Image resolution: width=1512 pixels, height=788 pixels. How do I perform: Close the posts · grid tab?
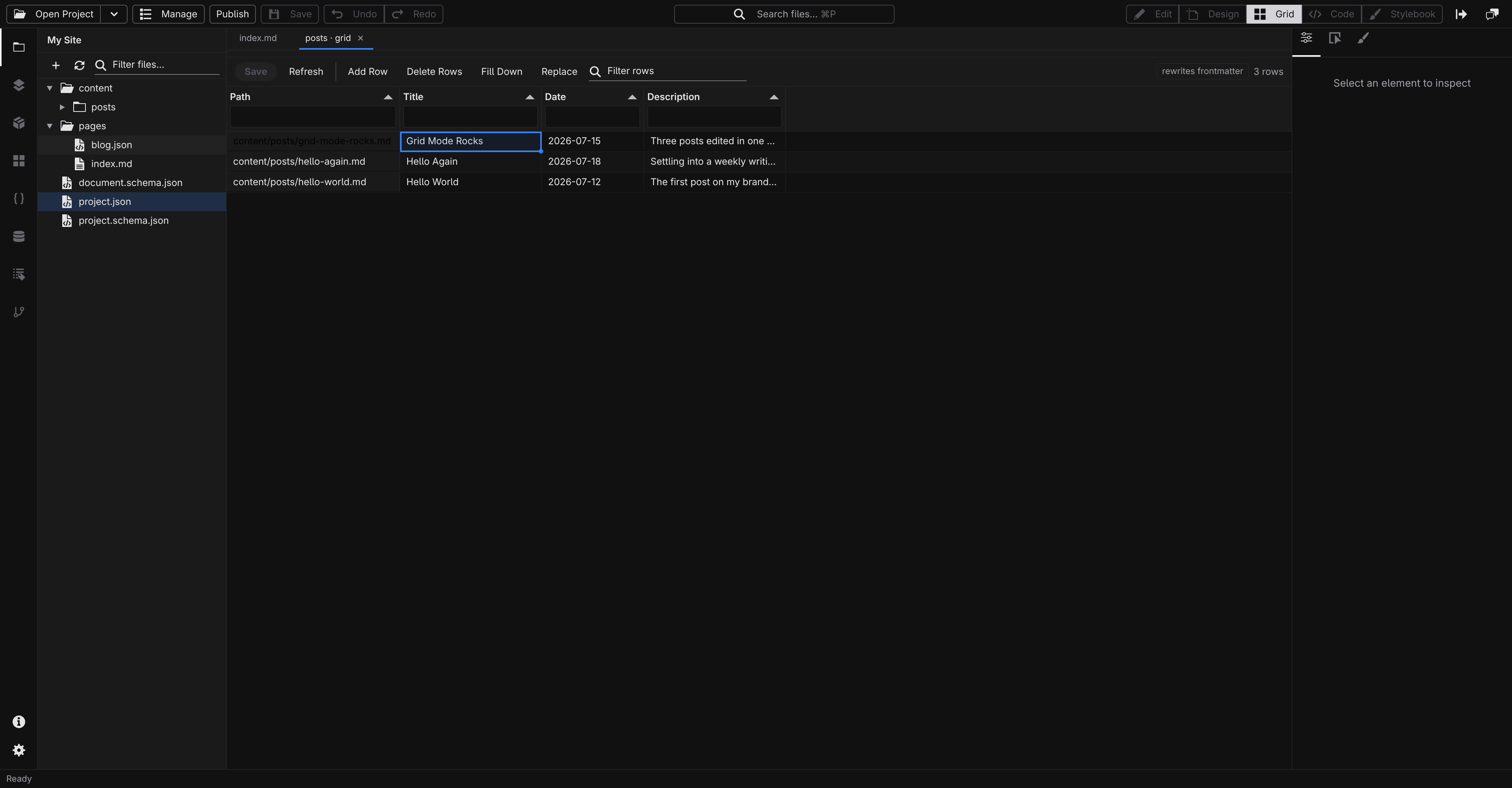click(360, 38)
